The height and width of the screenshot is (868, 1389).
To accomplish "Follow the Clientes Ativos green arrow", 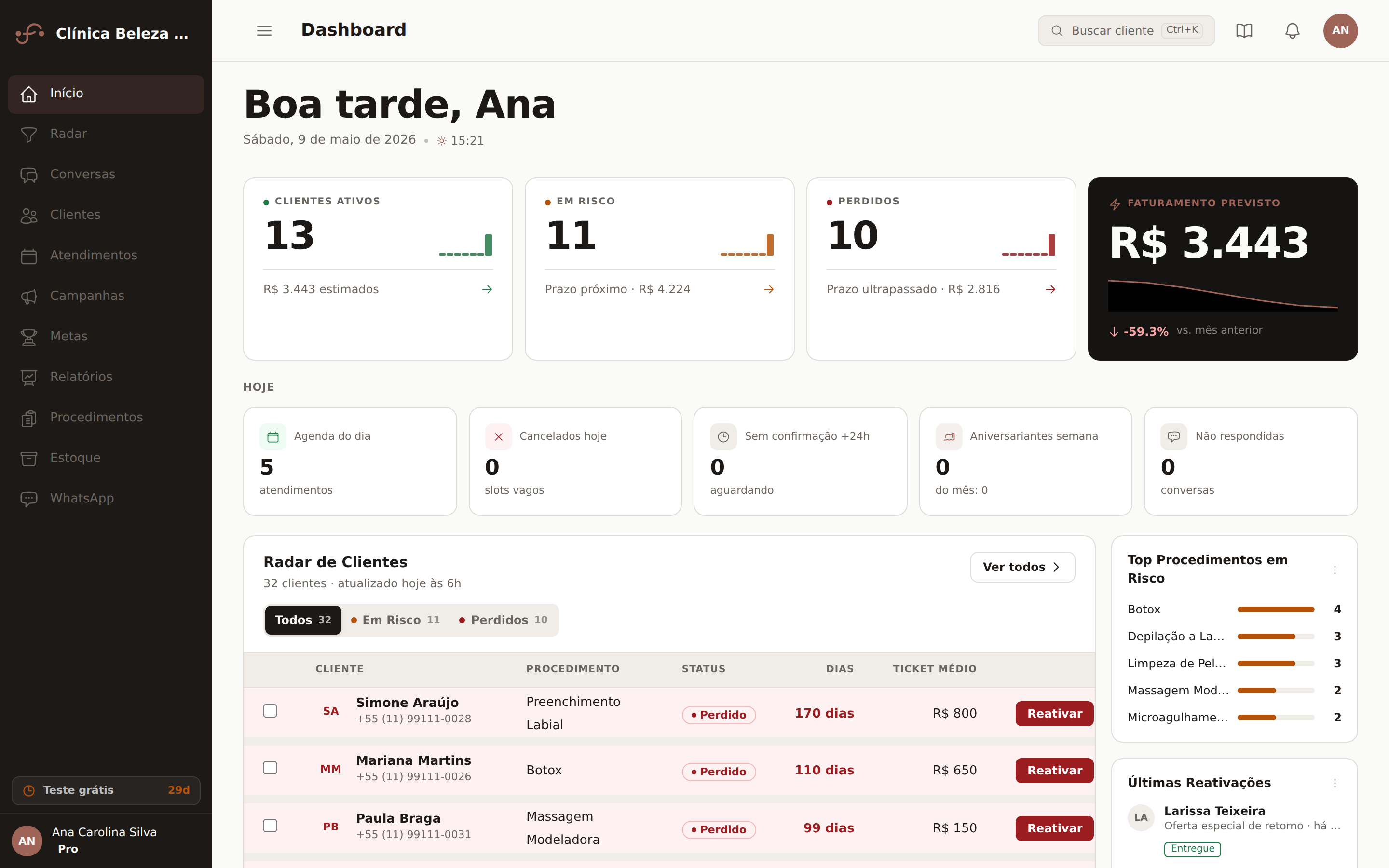I will pos(487,289).
